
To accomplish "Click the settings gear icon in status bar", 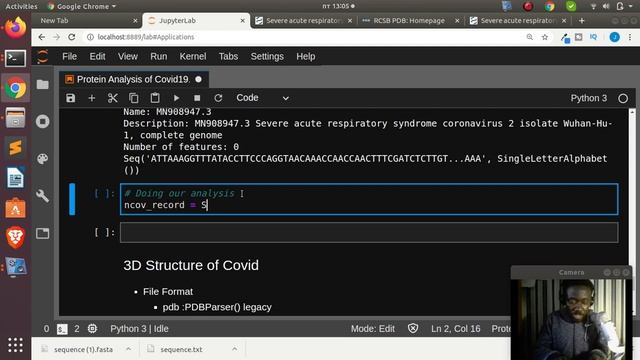I will coord(93,329).
